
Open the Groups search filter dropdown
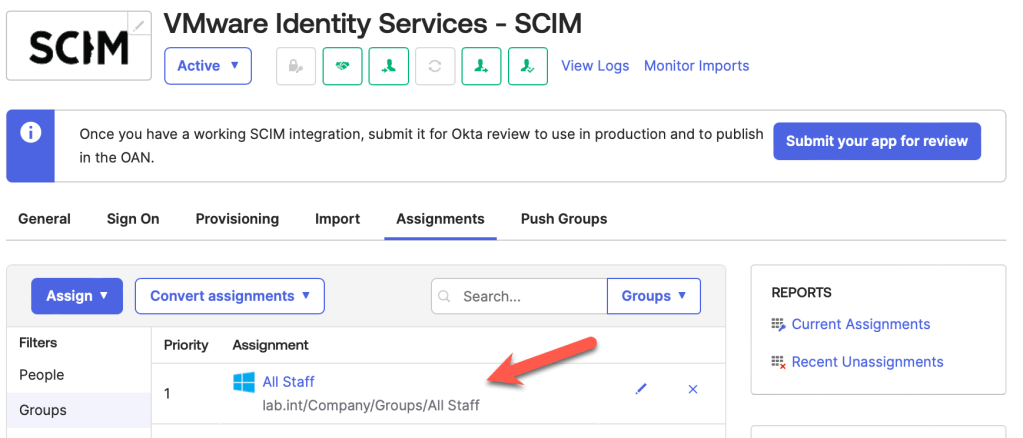pos(653,296)
